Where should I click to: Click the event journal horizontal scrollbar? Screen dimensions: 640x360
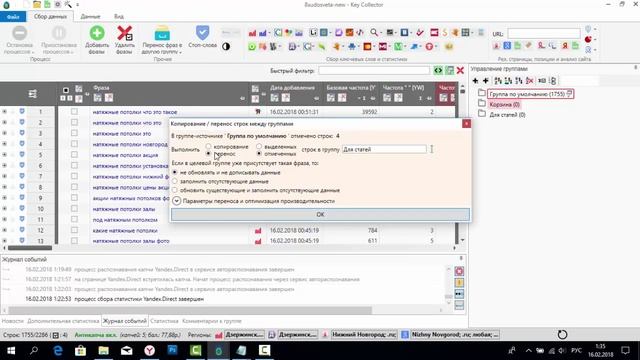pyautogui.click(x=190, y=311)
